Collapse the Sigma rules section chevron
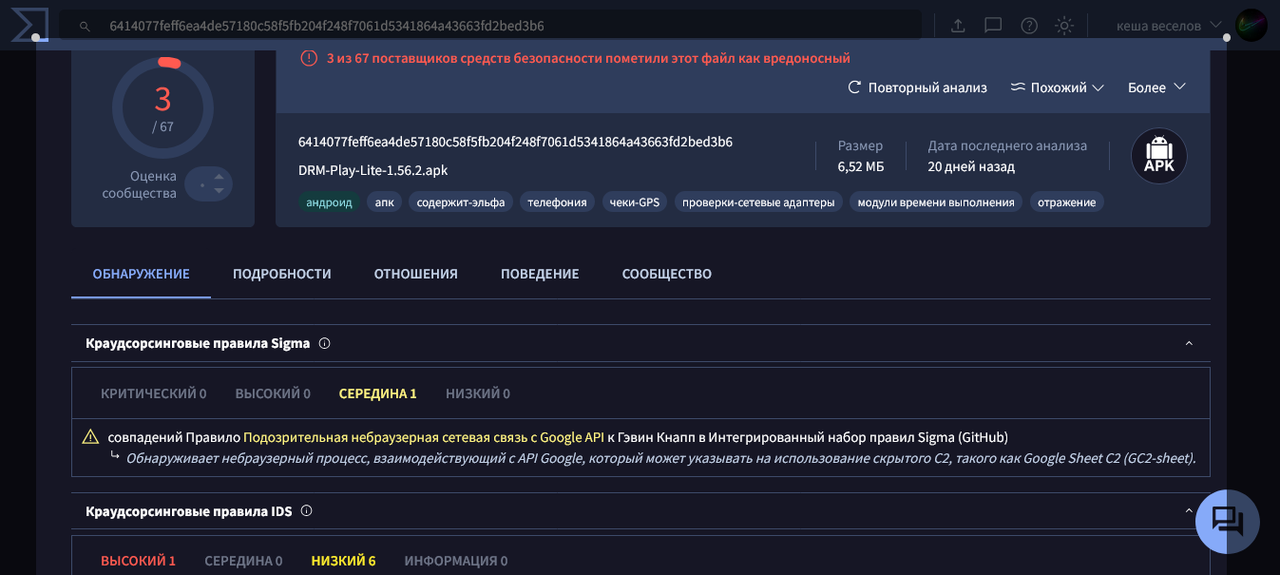 click(x=1189, y=343)
